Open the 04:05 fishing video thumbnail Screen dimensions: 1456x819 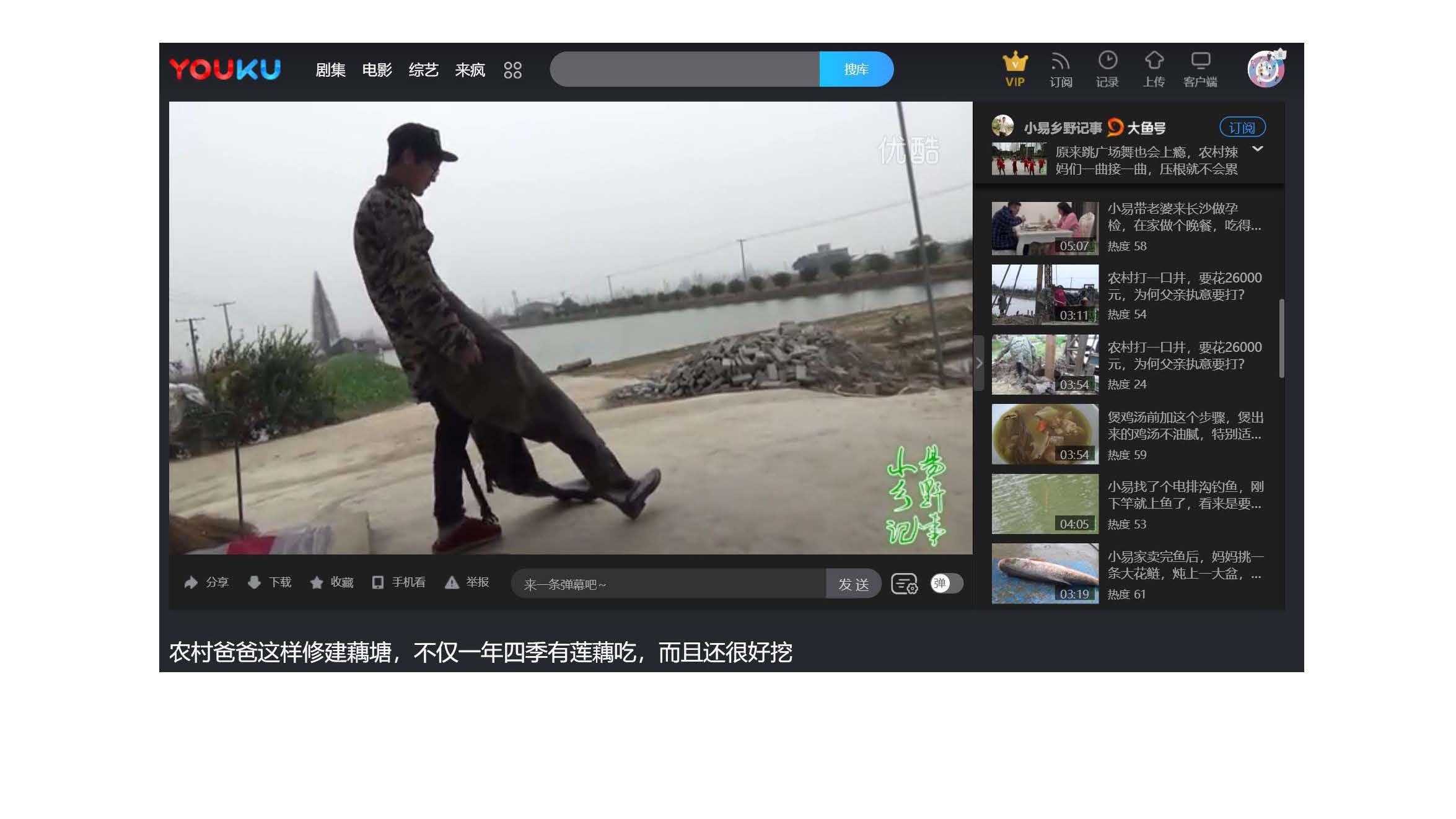pos(1045,504)
